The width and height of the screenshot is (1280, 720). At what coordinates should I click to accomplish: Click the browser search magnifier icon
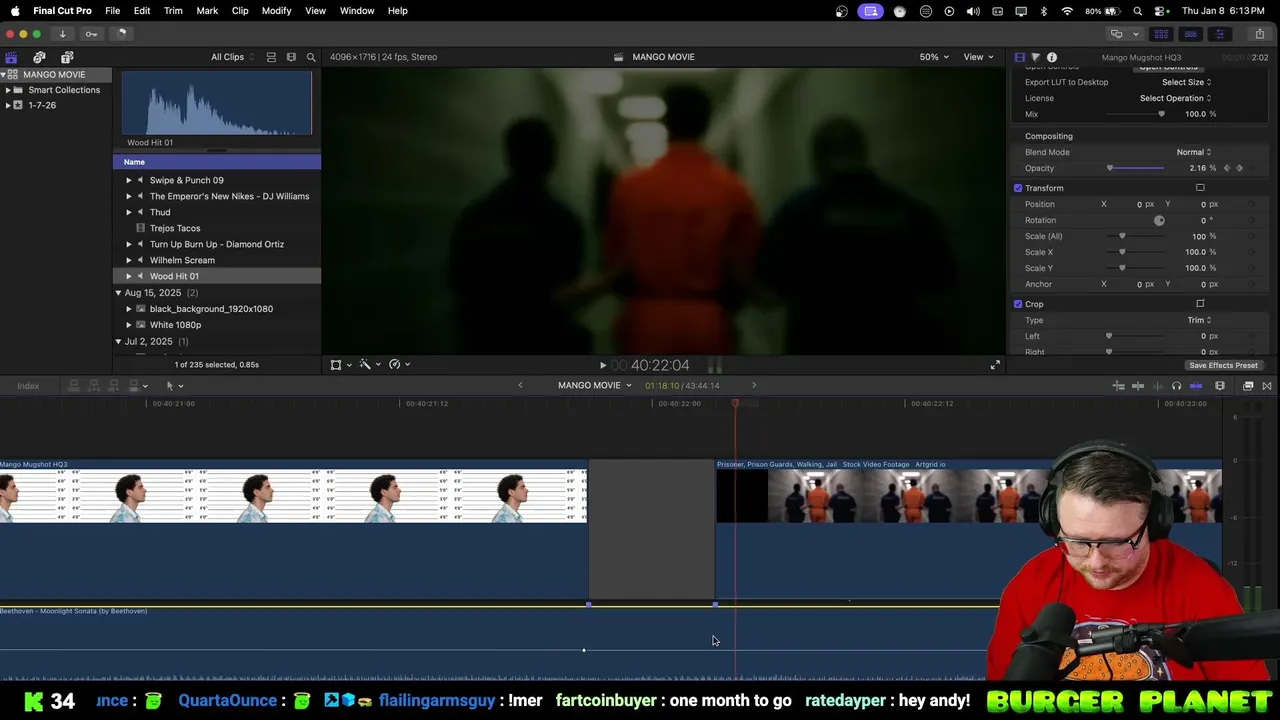click(311, 57)
